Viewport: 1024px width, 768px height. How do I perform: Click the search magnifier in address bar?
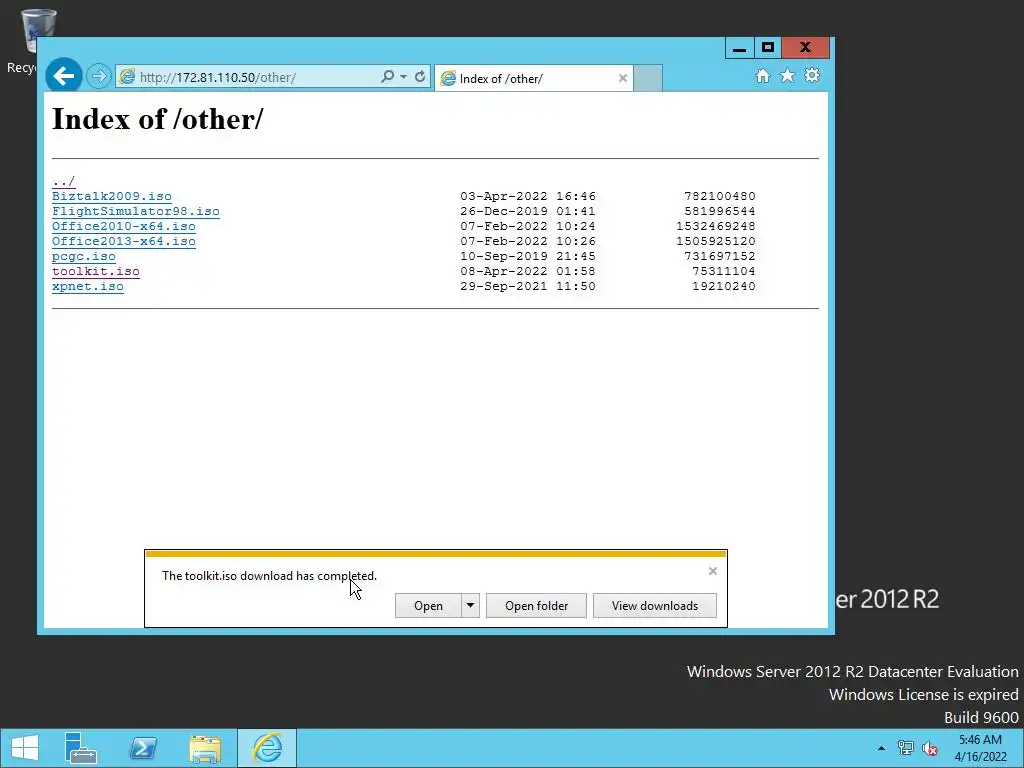coord(387,76)
